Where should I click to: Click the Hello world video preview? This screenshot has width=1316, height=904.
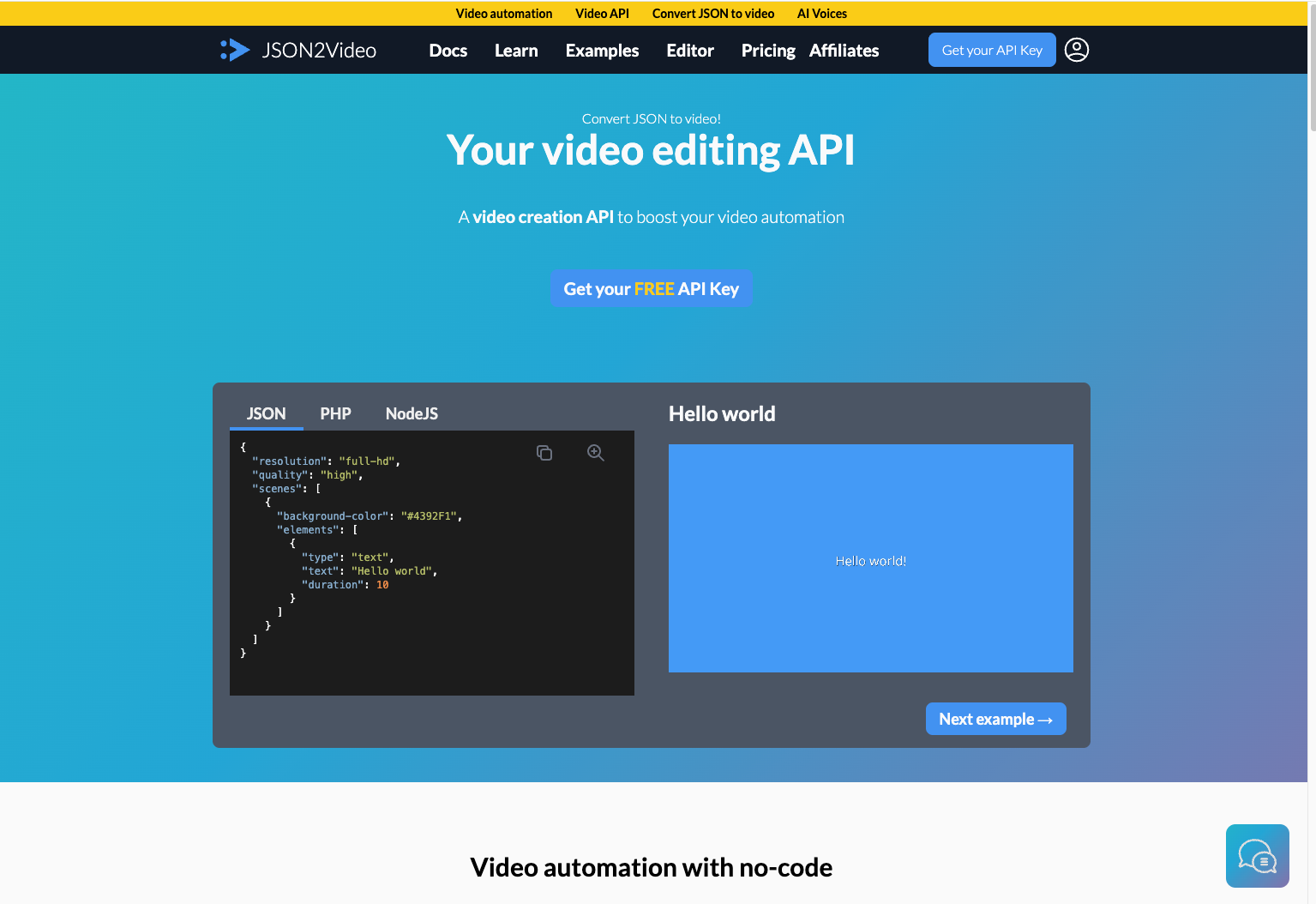pos(870,558)
